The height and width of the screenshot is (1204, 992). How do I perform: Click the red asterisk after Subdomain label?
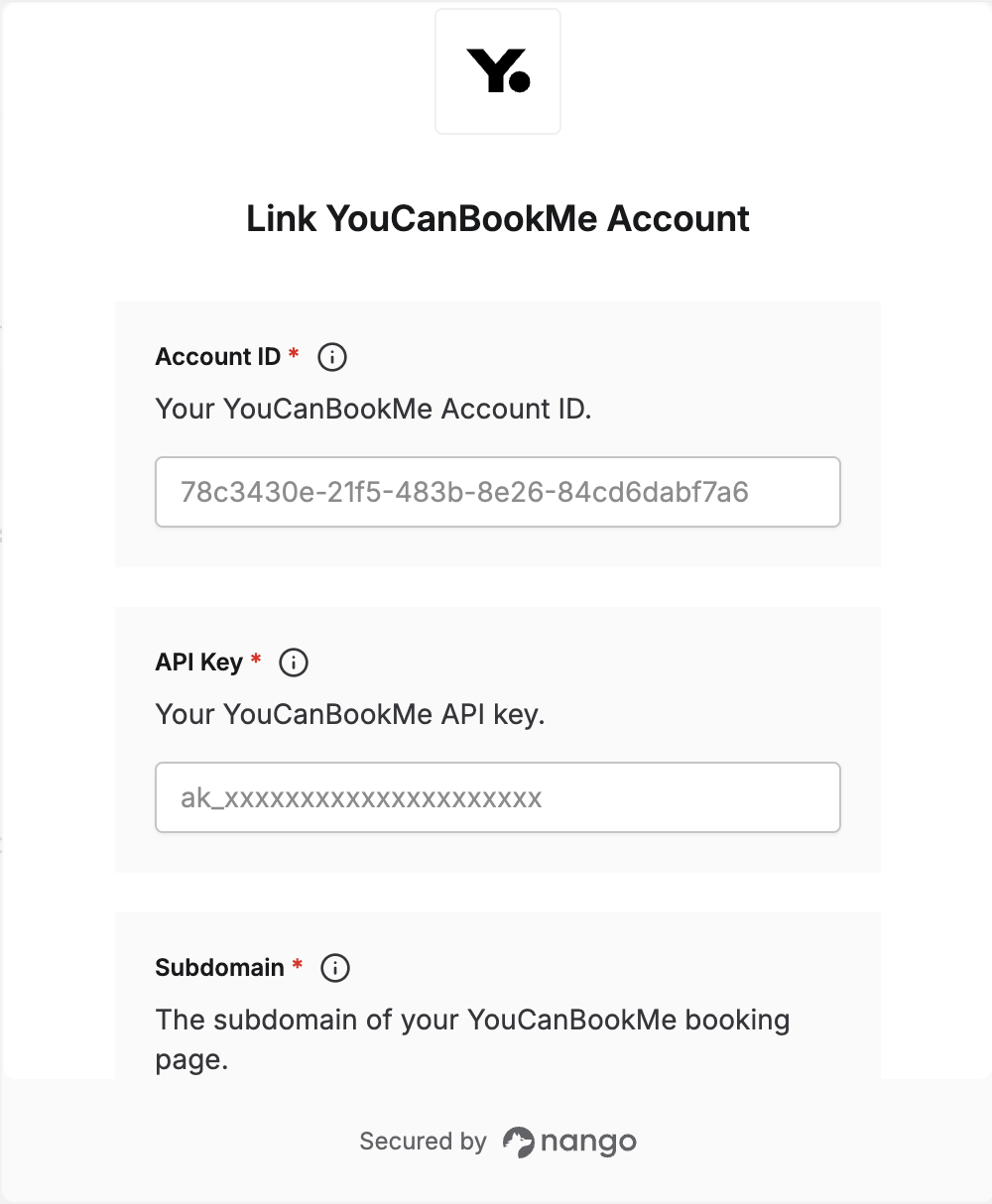coord(298,965)
